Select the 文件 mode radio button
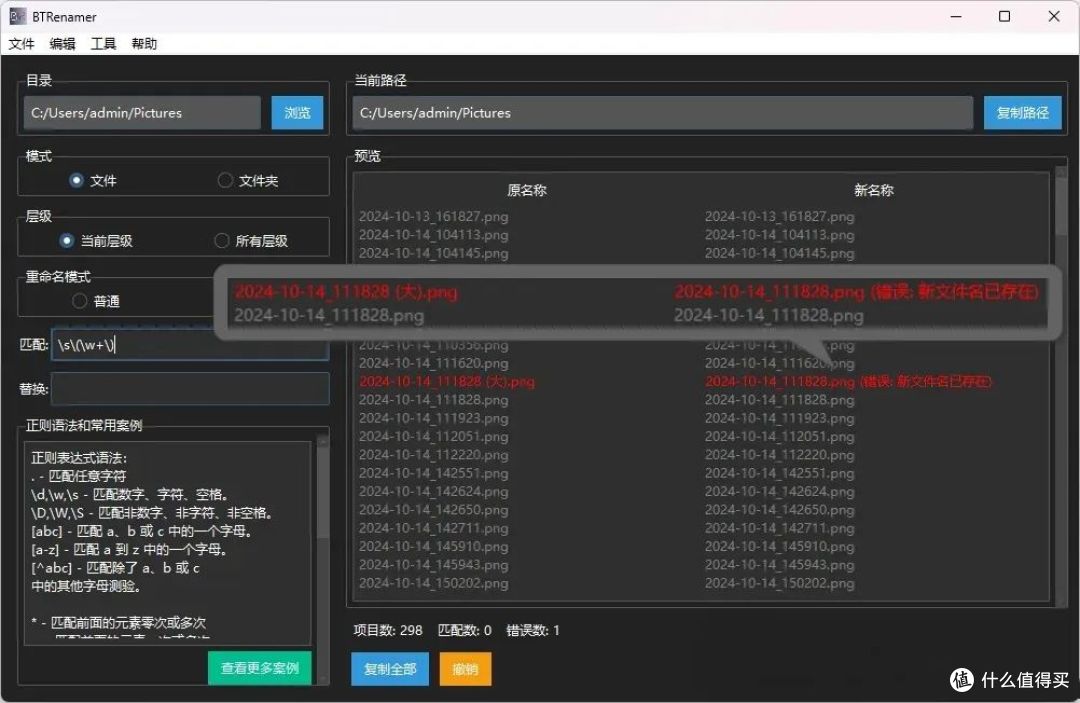Viewport: 1080px width, 703px height. 76,180
